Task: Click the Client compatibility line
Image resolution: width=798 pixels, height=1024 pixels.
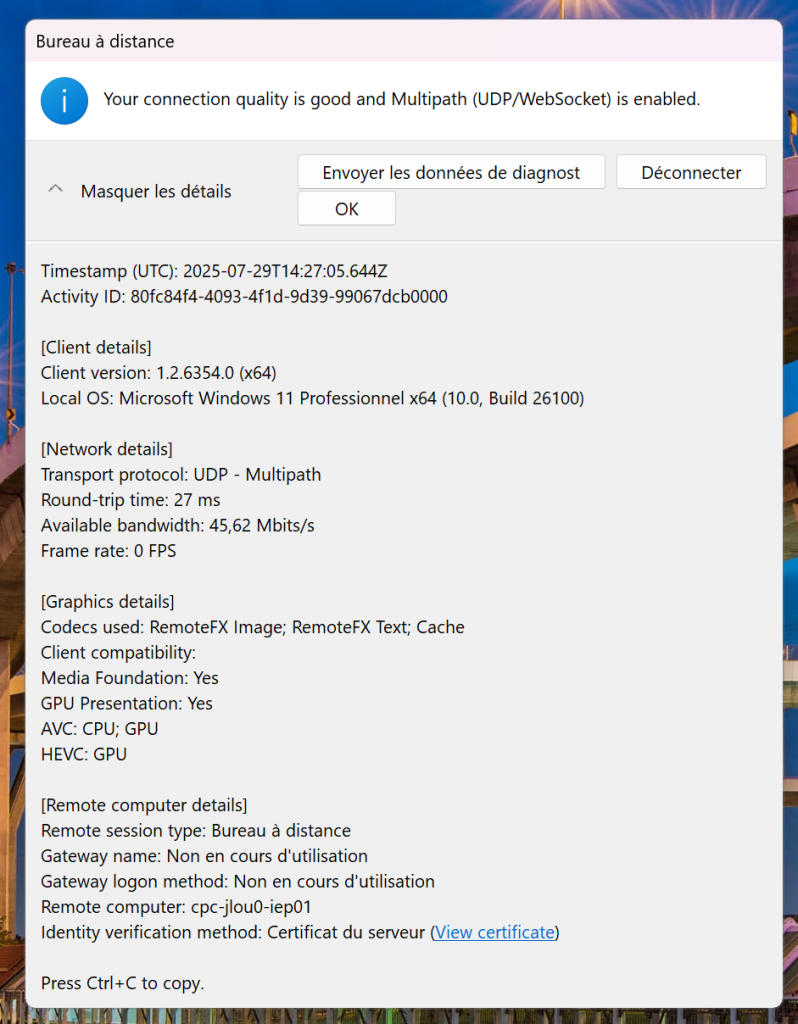Action: click(118, 653)
